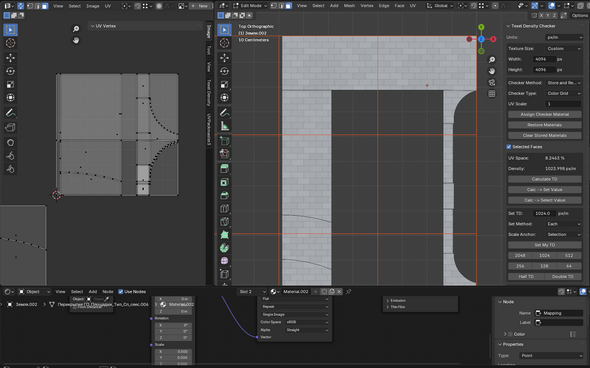Activate the Annotate tool in 3D viewport
The image size is (590, 368).
coord(225,112)
